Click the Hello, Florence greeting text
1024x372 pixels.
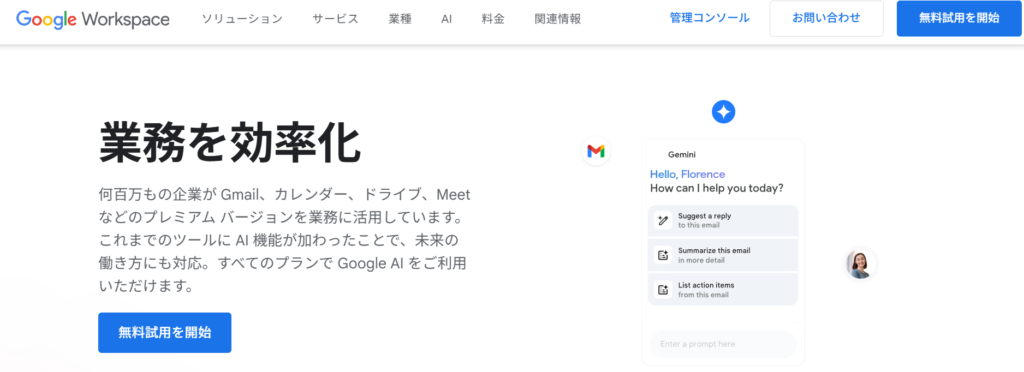687,174
